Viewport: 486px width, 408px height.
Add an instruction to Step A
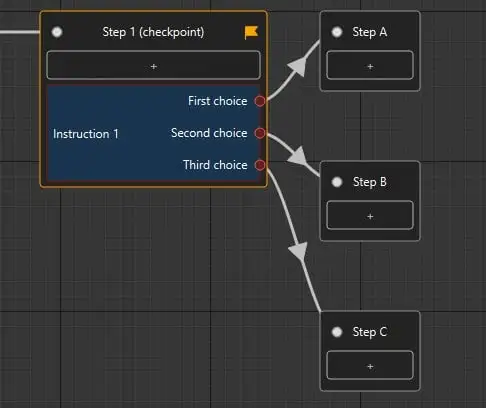pyautogui.click(x=370, y=65)
